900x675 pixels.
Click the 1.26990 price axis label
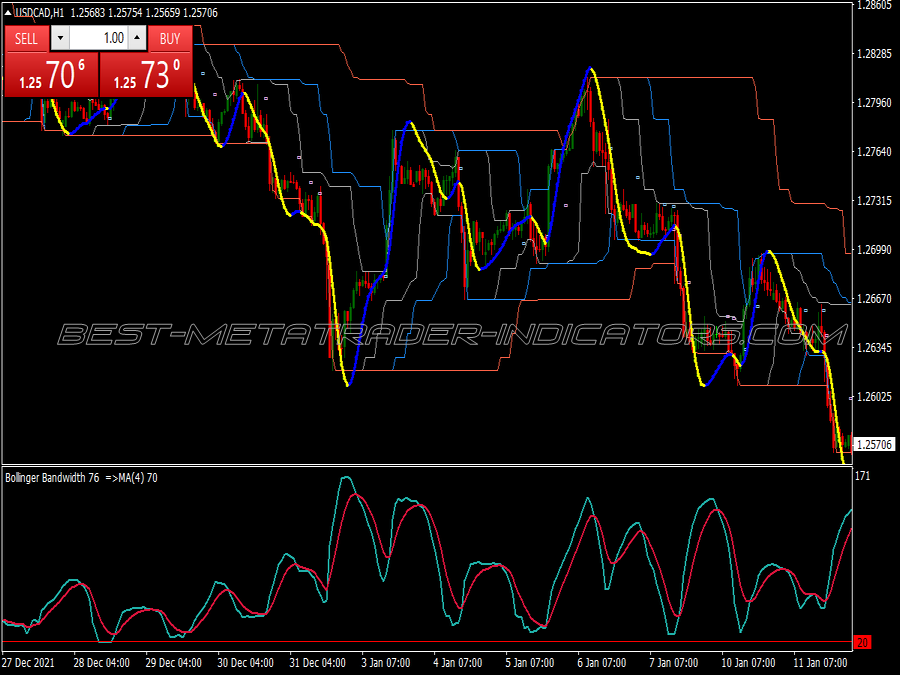pos(874,250)
